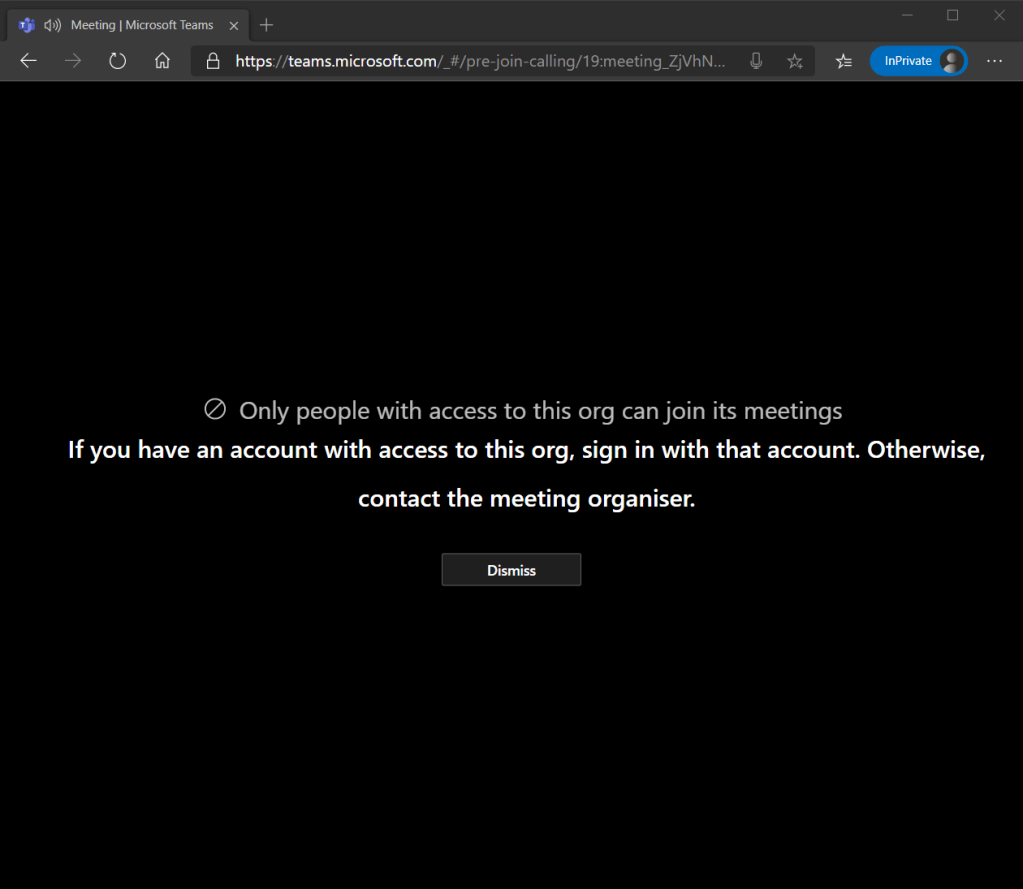Viewport: 1023px width, 889px height.
Task: Click the forward navigation arrow
Action: point(73,61)
